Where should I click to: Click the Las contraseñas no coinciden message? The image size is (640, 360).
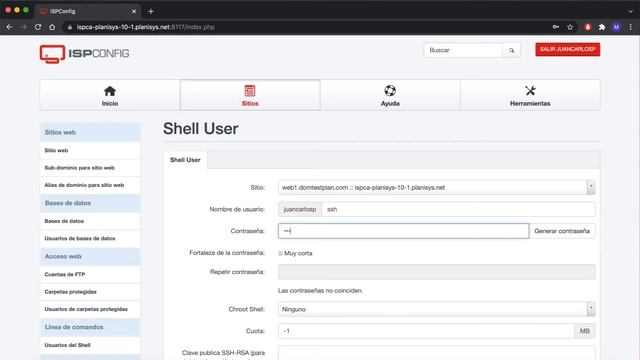320,291
